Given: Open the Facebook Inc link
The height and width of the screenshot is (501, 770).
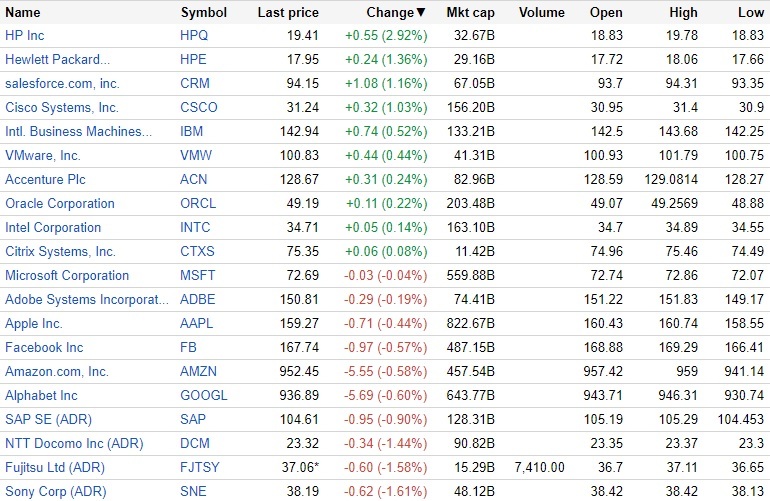Looking at the screenshot, I should coord(43,347).
